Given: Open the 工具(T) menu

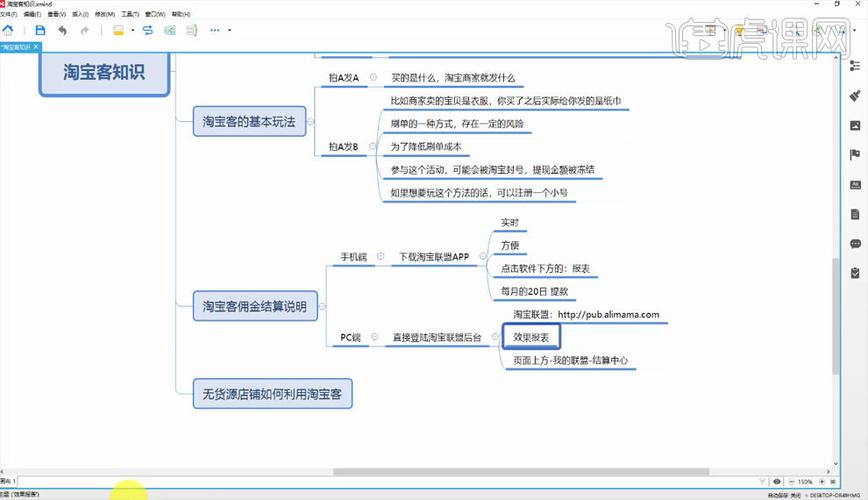Looking at the screenshot, I should point(130,14).
